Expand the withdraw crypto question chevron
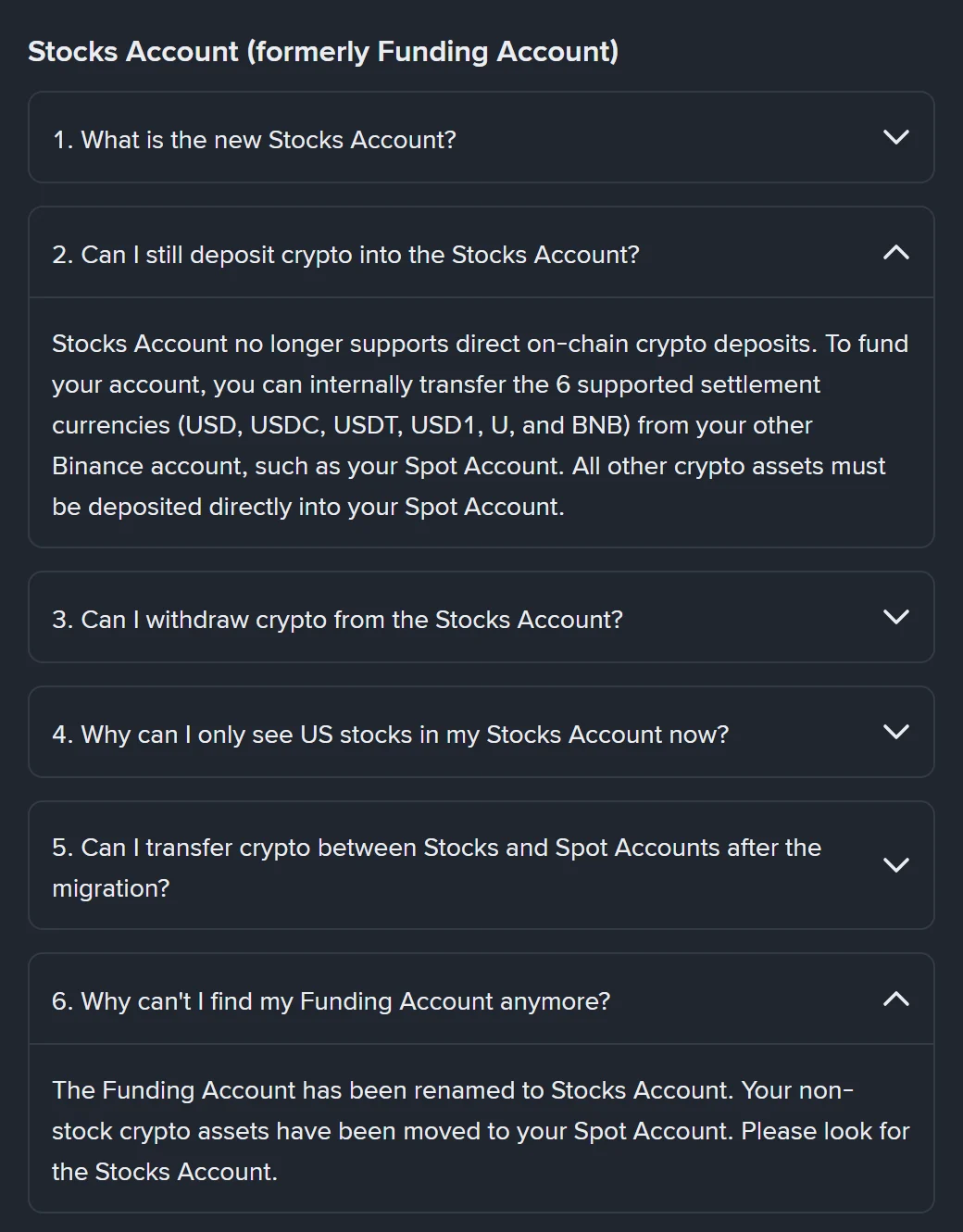 click(895, 618)
